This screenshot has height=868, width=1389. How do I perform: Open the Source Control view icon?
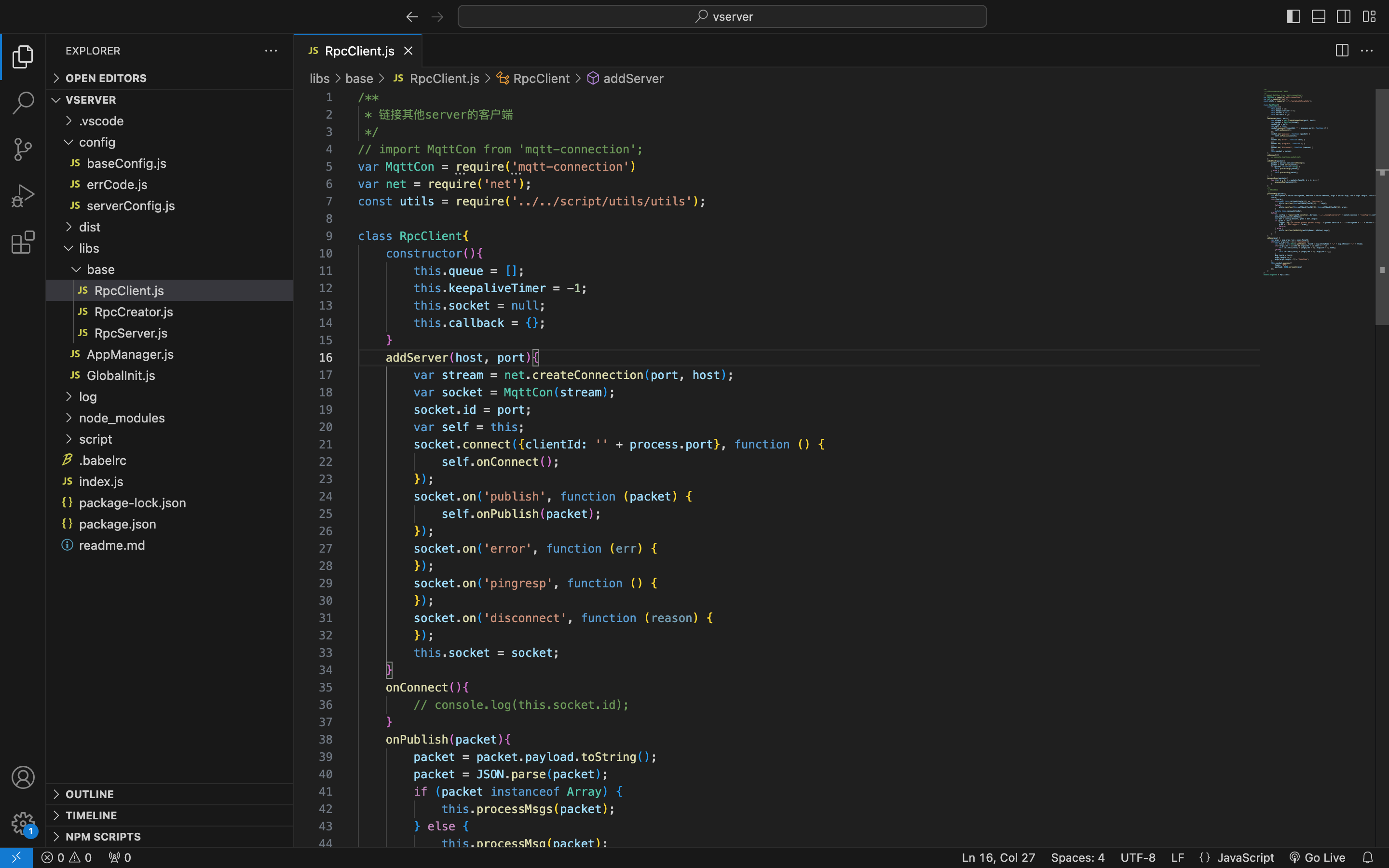23,149
